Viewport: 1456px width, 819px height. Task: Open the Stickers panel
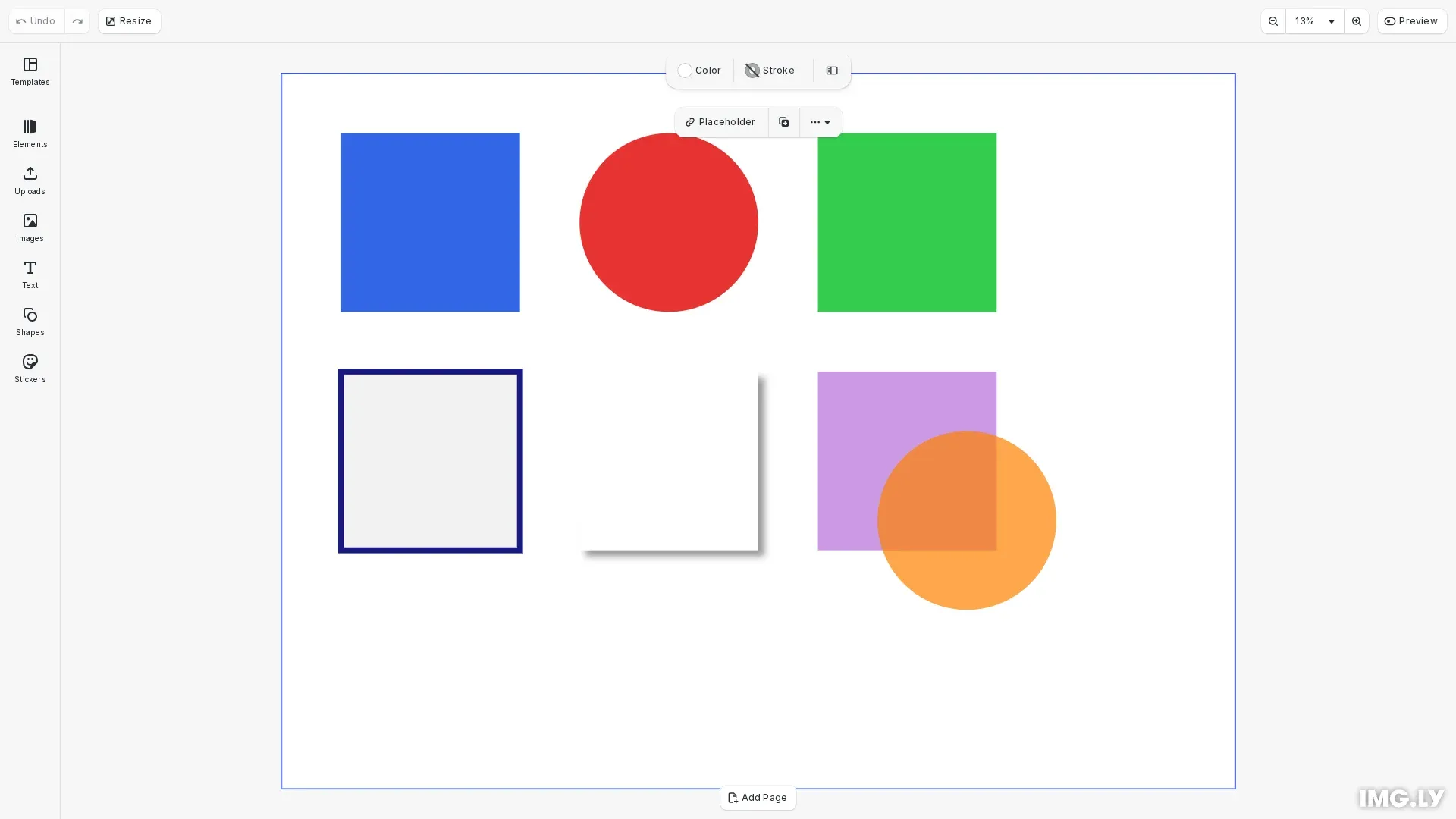(30, 369)
